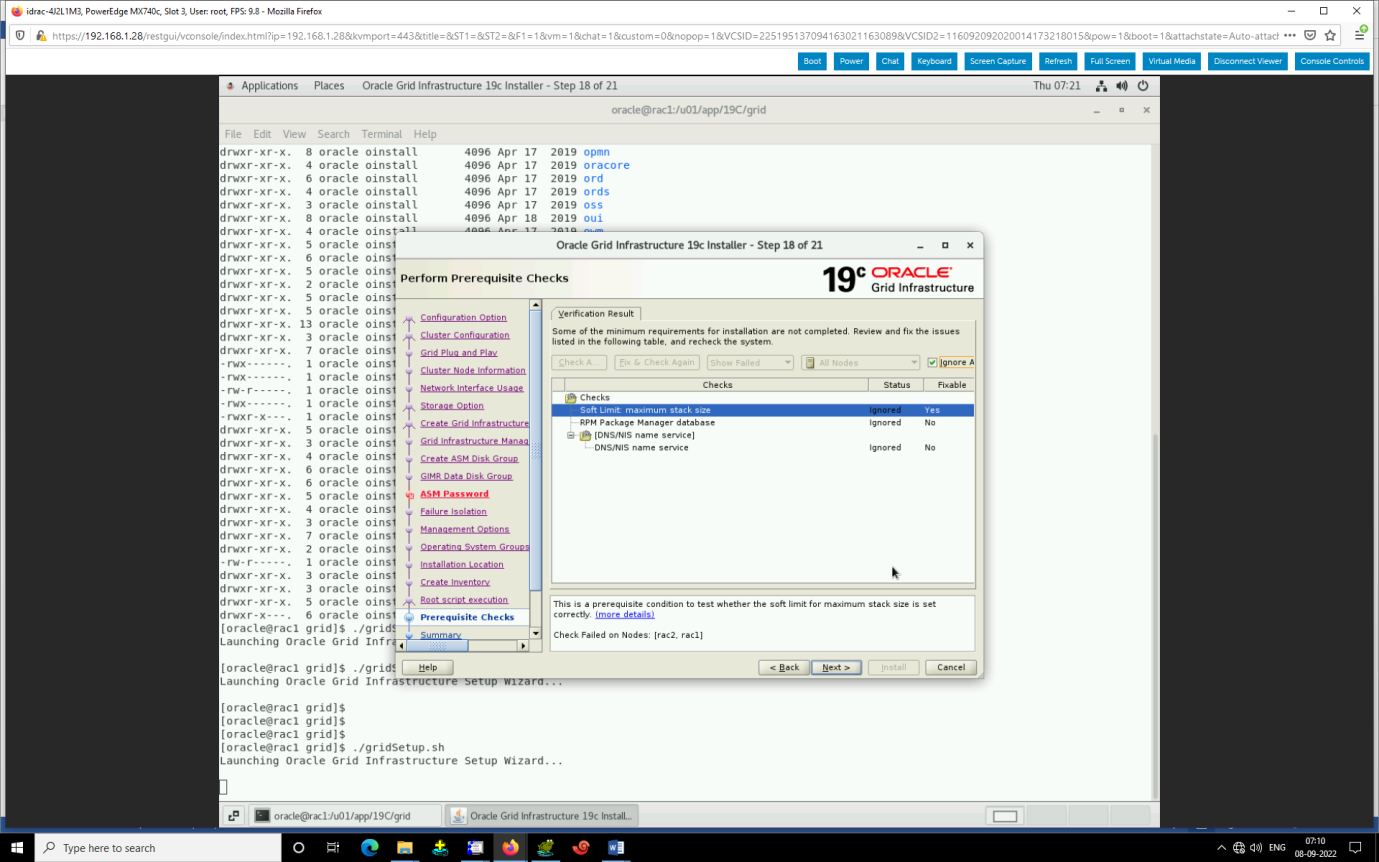Click Cancel in the installer
Image resolution: width=1379 pixels, height=862 pixels.
[x=951, y=667]
